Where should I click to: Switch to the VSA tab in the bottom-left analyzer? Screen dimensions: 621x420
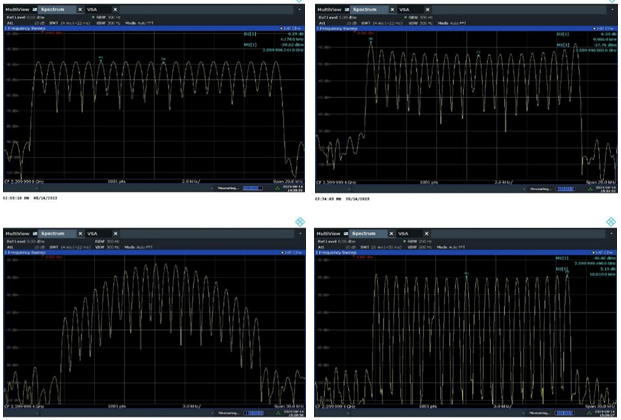point(91,233)
